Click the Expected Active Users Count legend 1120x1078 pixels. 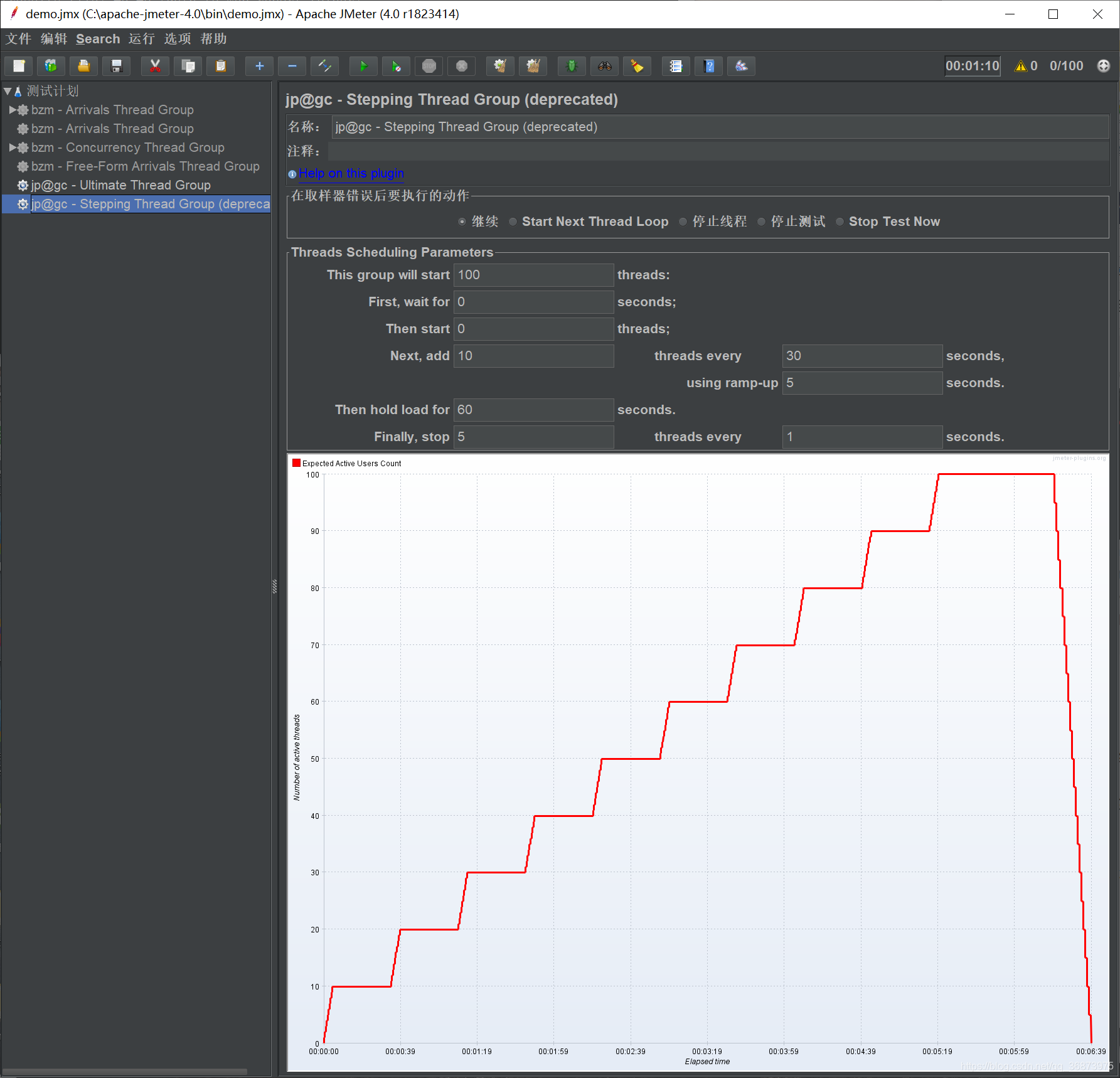347,464
